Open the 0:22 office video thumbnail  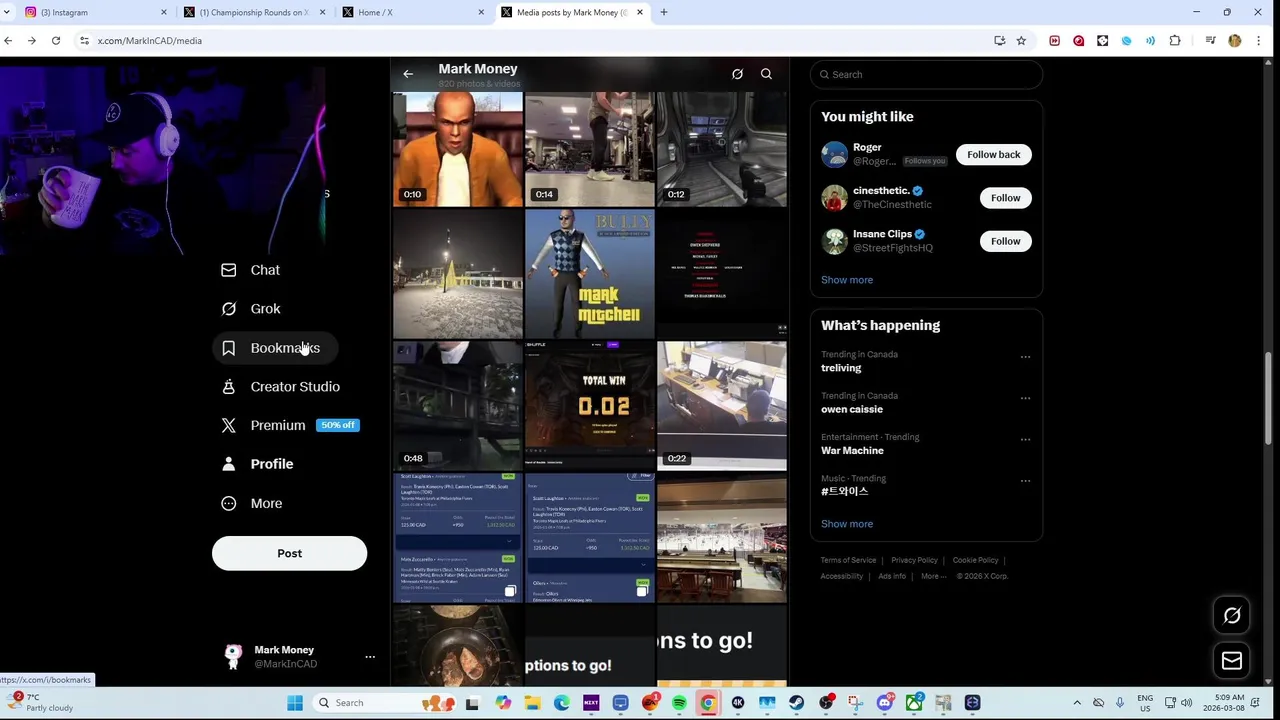pos(722,405)
